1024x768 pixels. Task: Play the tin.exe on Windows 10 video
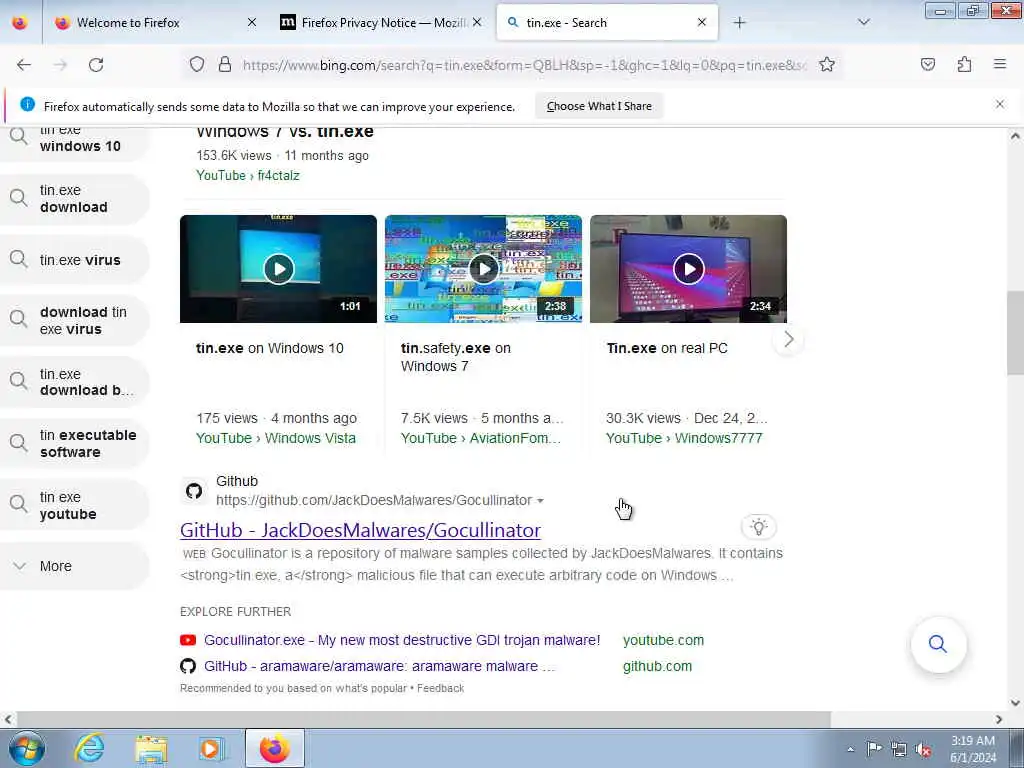click(279, 268)
